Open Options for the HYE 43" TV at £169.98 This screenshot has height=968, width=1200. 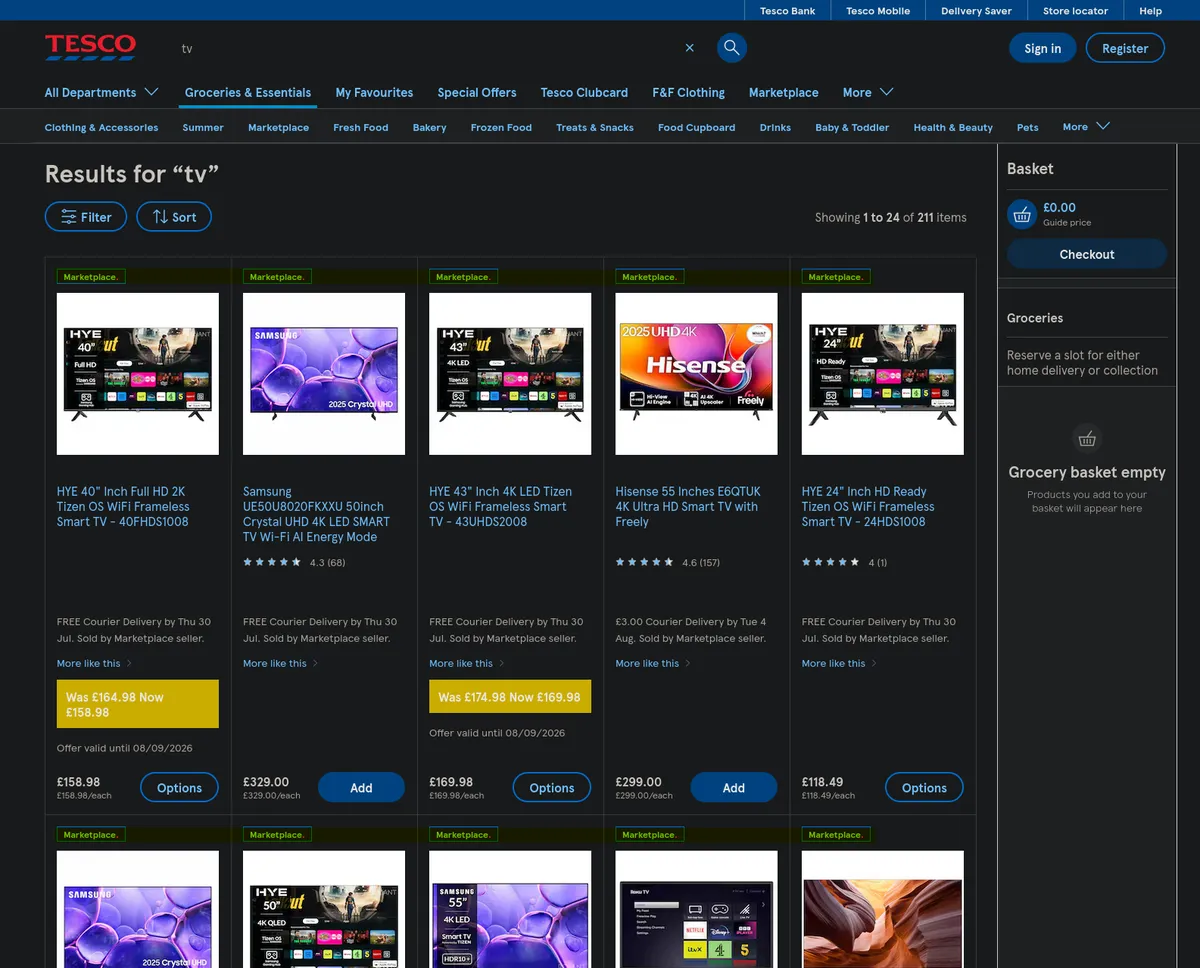click(x=551, y=788)
